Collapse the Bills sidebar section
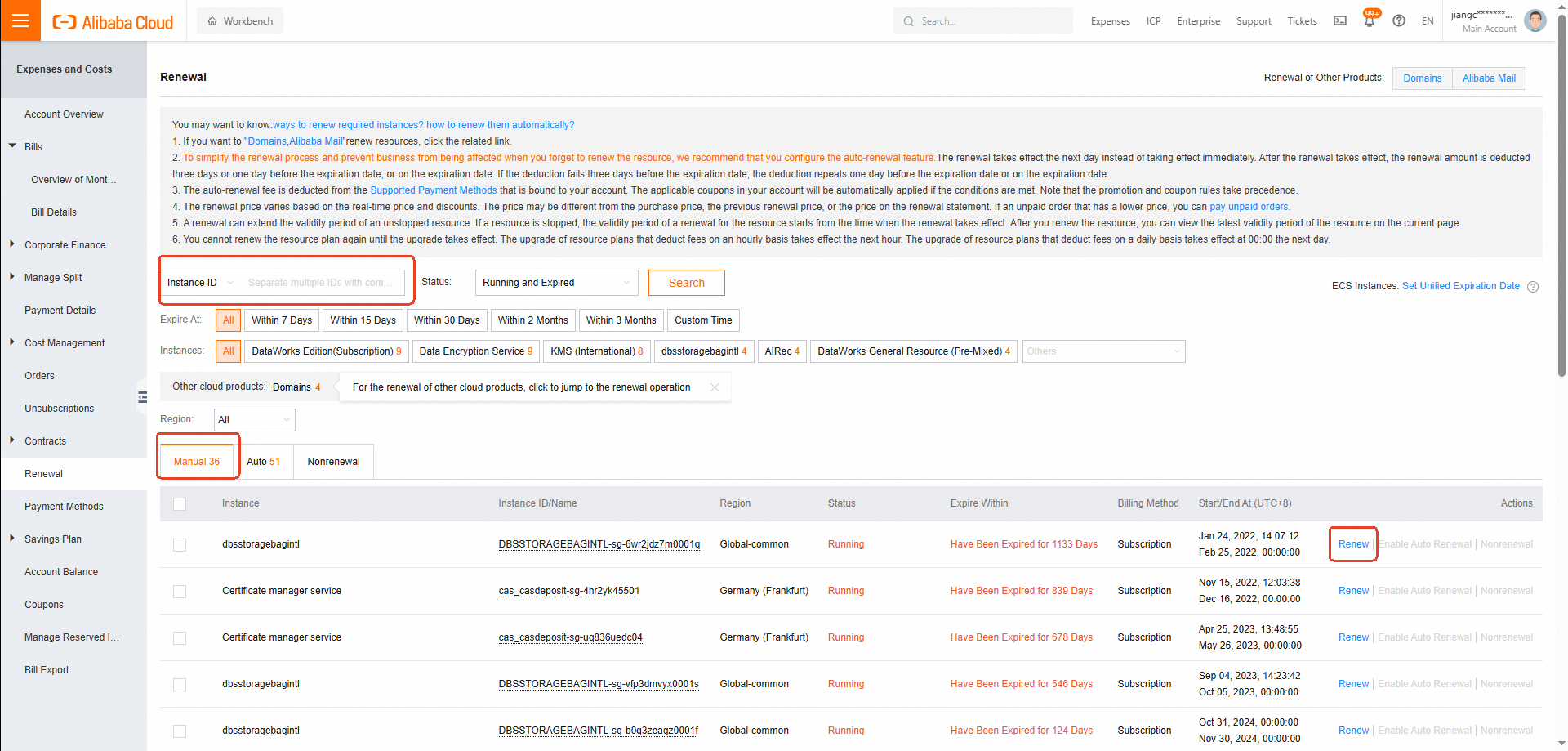Viewport: 1568px width, 751px height. [12, 146]
